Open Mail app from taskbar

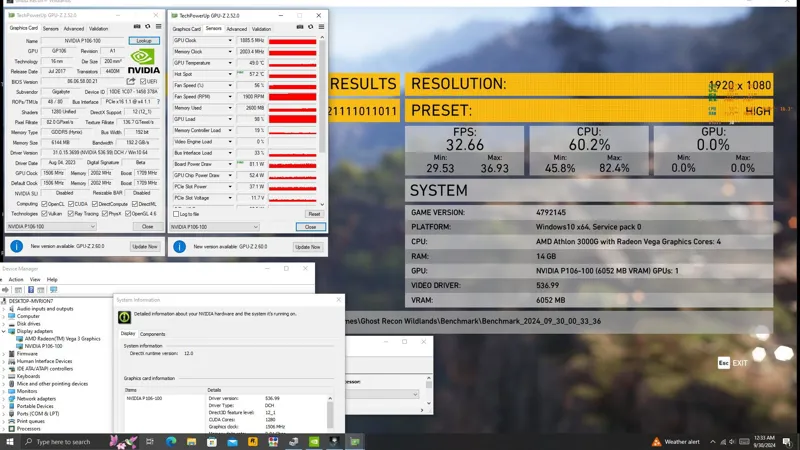pos(232,442)
